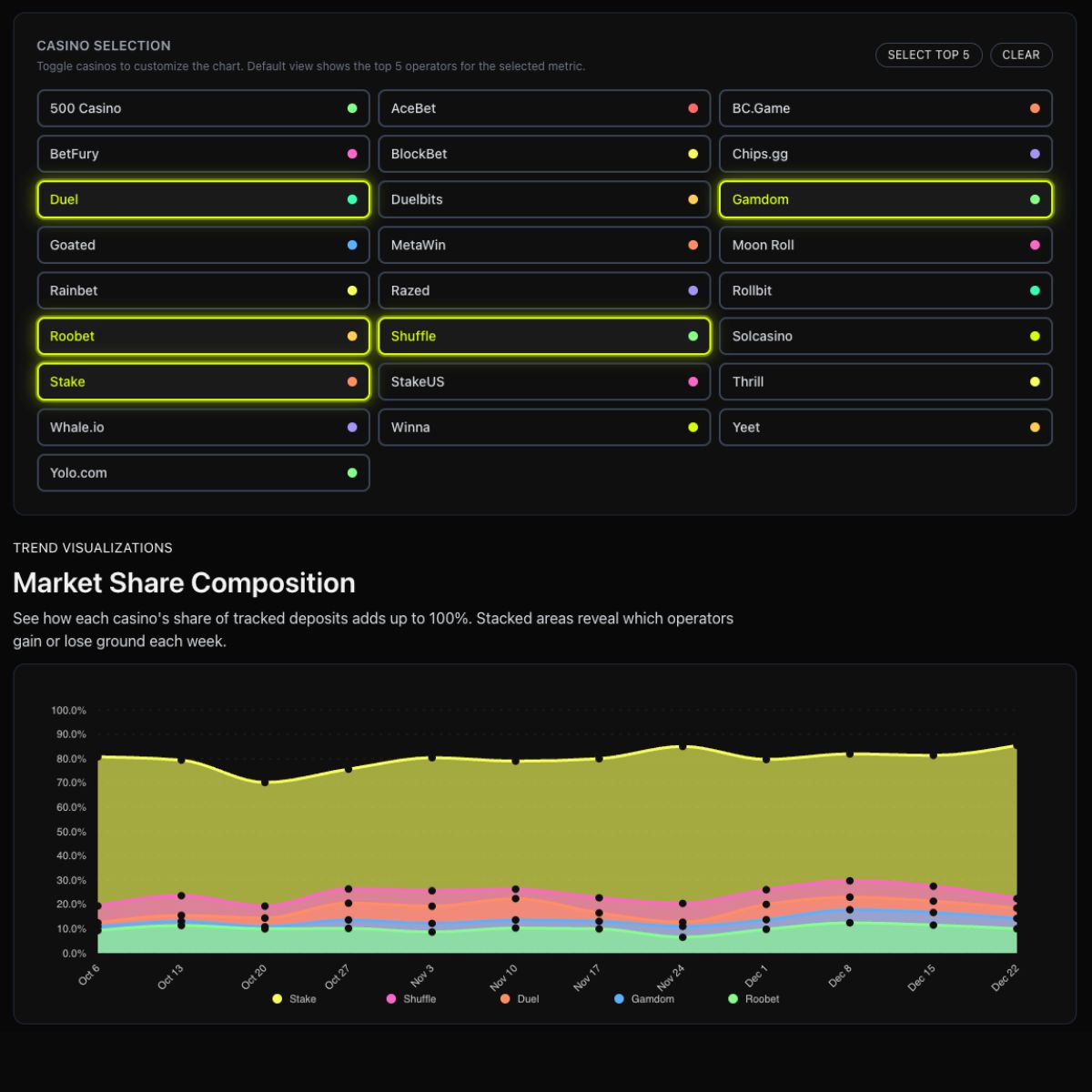The height and width of the screenshot is (1092, 1092).
Task: Toggle BetFury casino button
Action: [x=203, y=154]
